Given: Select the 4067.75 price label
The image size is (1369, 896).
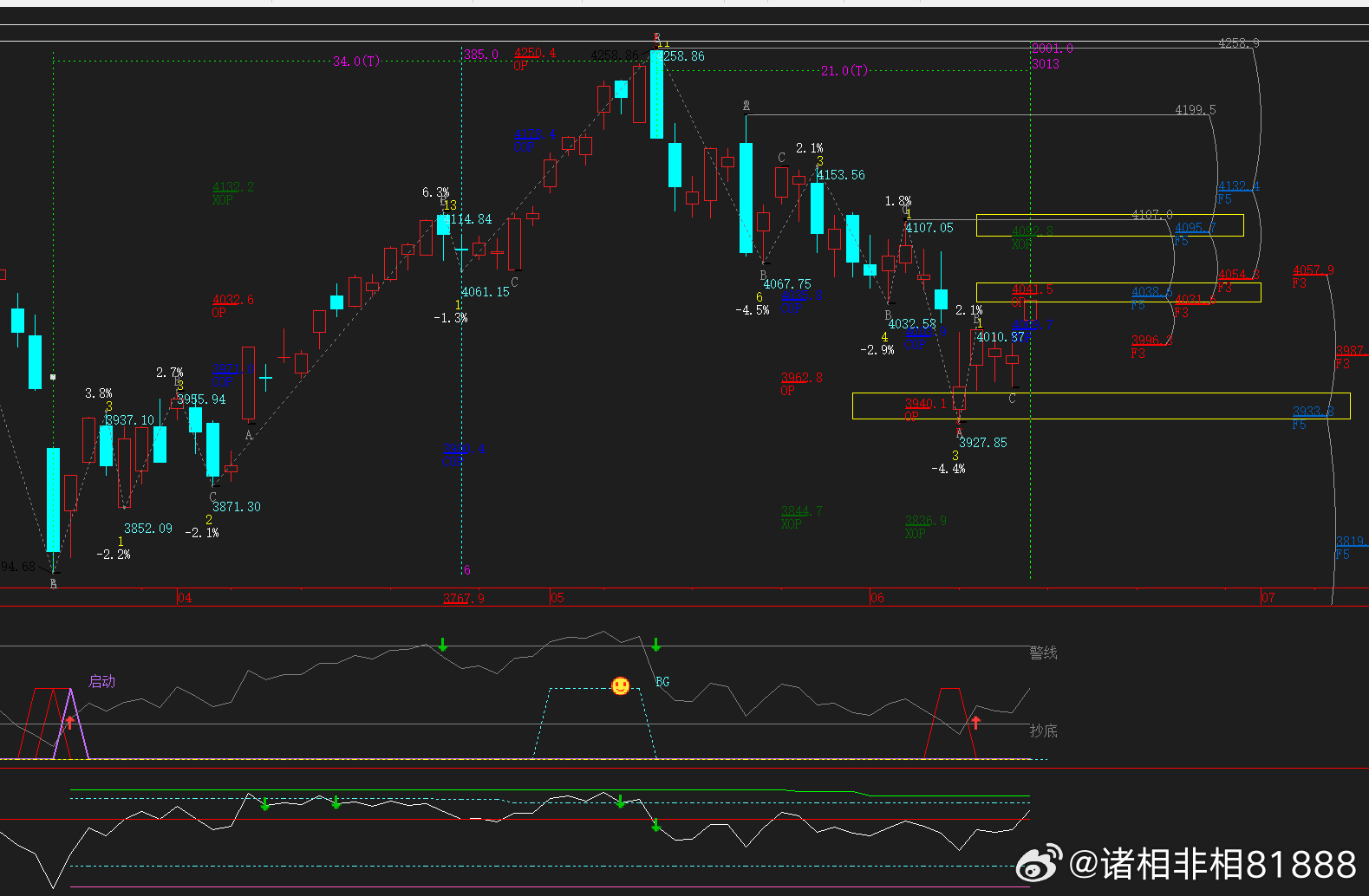Looking at the screenshot, I should click(x=787, y=284).
